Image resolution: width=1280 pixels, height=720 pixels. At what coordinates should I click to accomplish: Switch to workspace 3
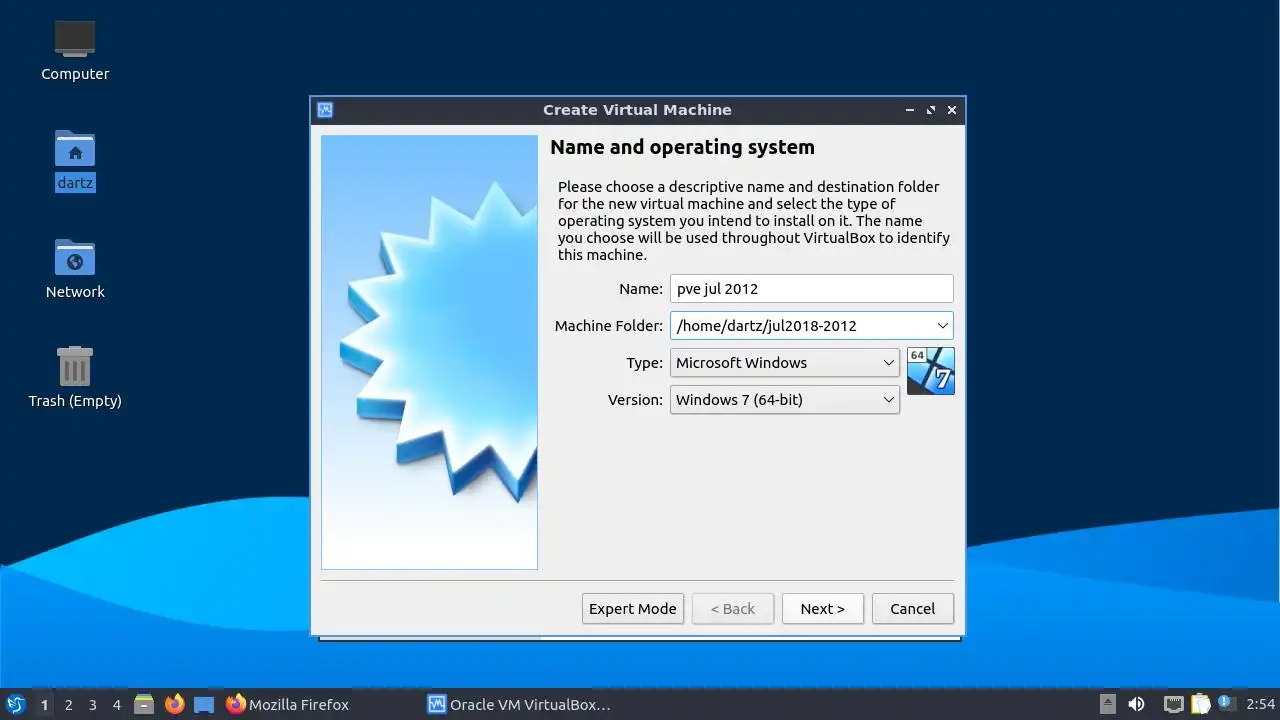[x=92, y=704]
